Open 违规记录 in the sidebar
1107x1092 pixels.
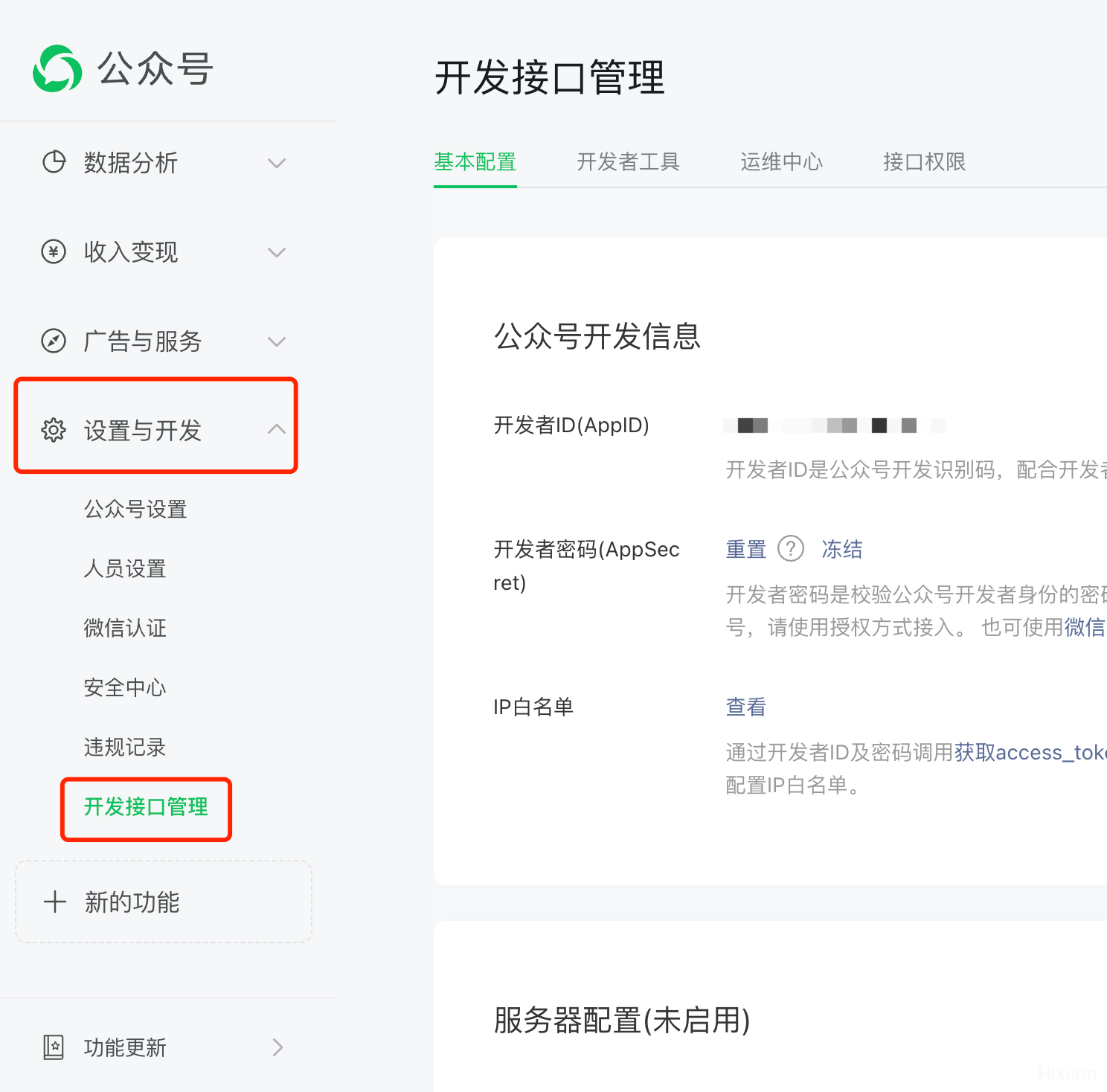125,748
